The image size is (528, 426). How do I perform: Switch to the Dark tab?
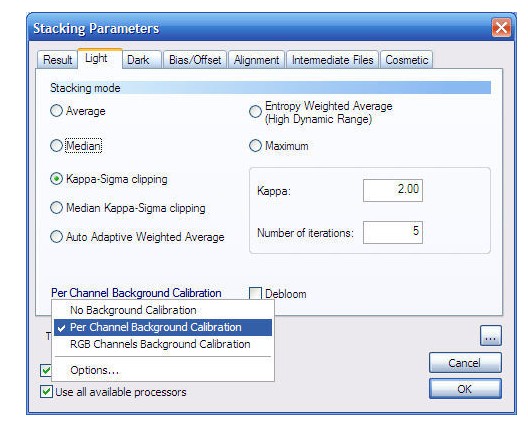138,60
